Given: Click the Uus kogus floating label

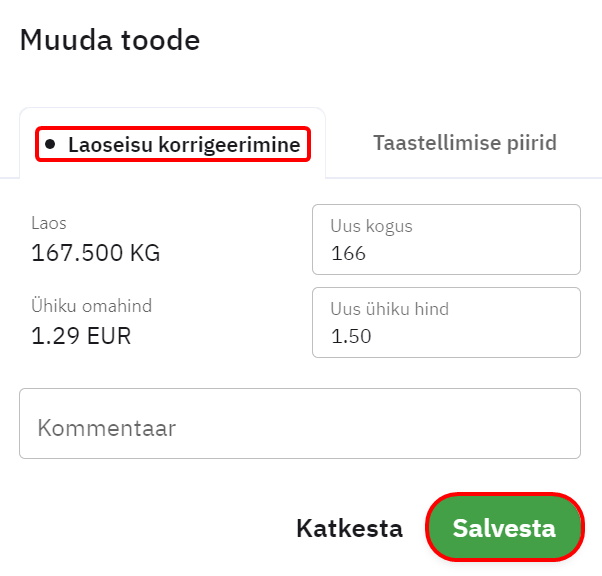Looking at the screenshot, I should [371, 226].
